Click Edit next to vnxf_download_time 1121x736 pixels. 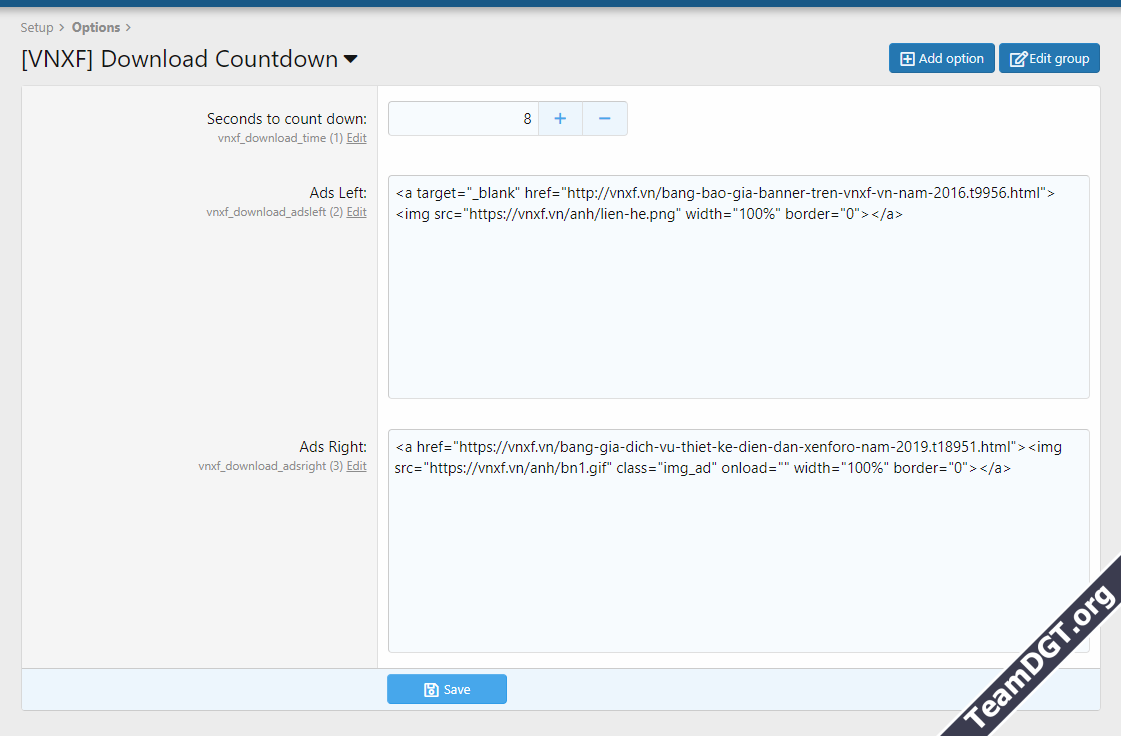(x=356, y=138)
